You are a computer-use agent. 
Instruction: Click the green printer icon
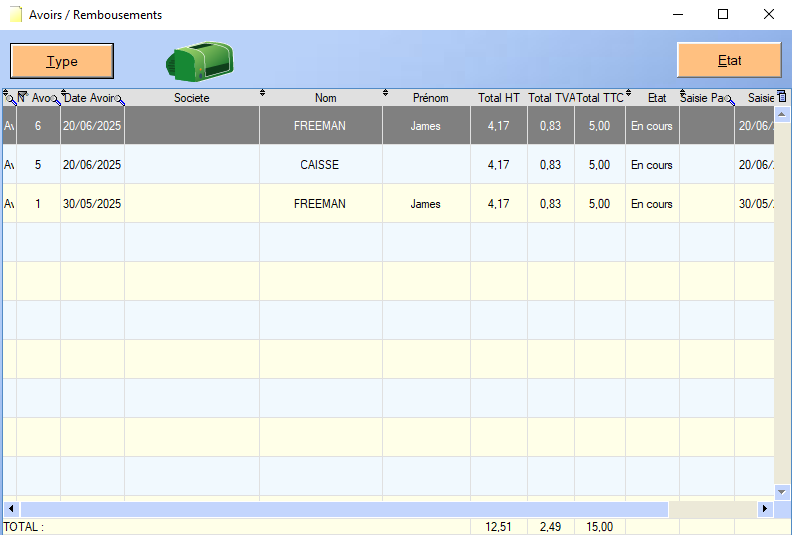[x=199, y=61]
